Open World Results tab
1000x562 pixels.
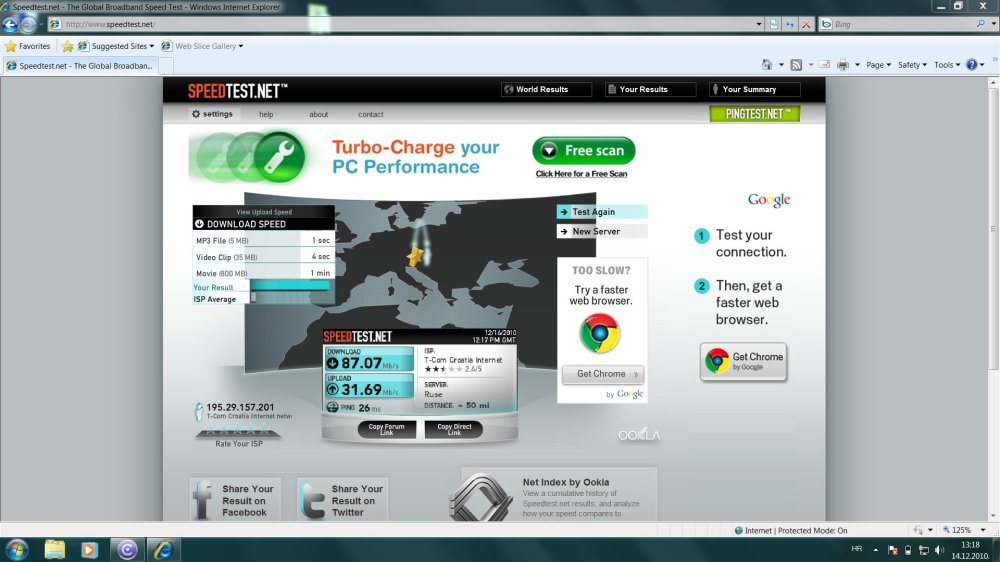[546, 89]
